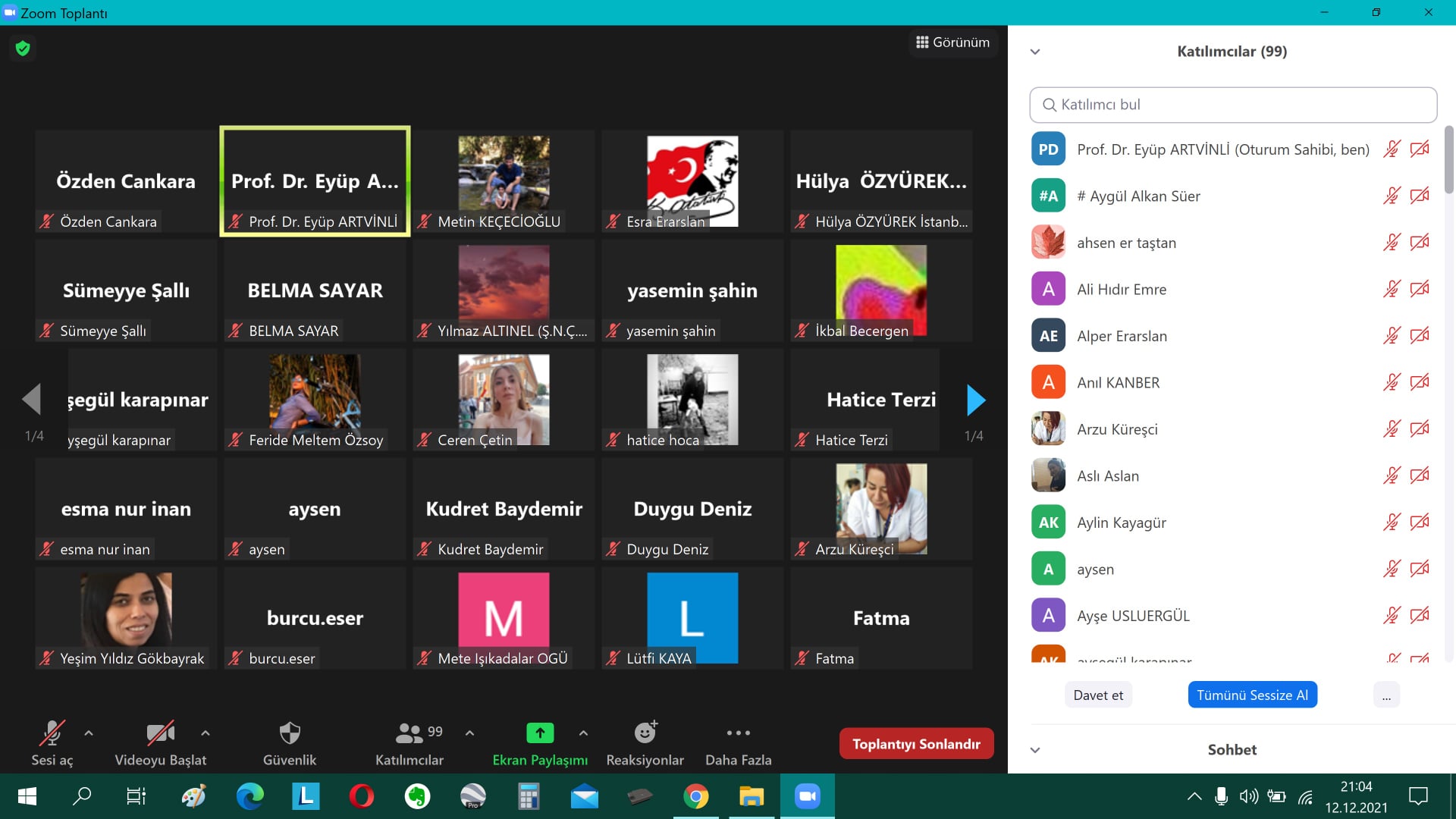The image size is (1456, 819).
Task: Click the Tümünü Sessize Al button
Action: (1252, 695)
